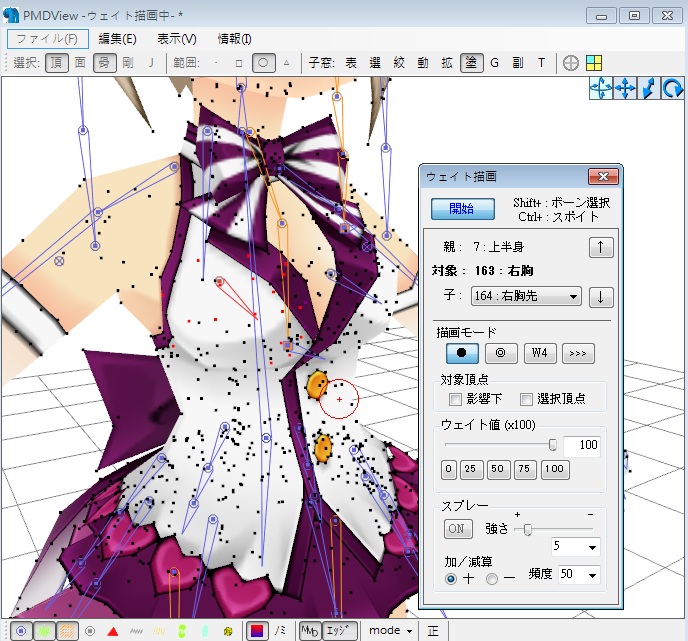
Task: Select solid dot paint mode button
Action: click(x=462, y=353)
